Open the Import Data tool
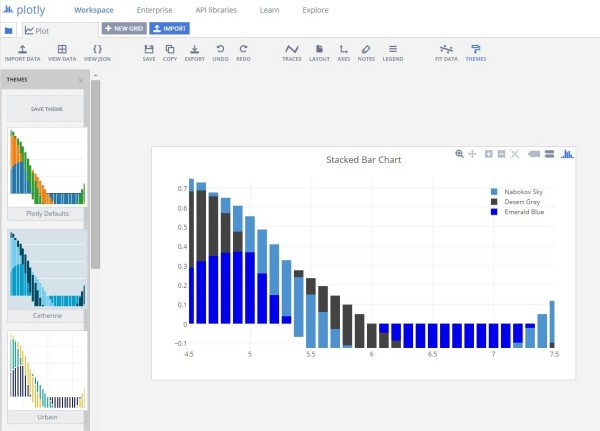 tap(23, 53)
